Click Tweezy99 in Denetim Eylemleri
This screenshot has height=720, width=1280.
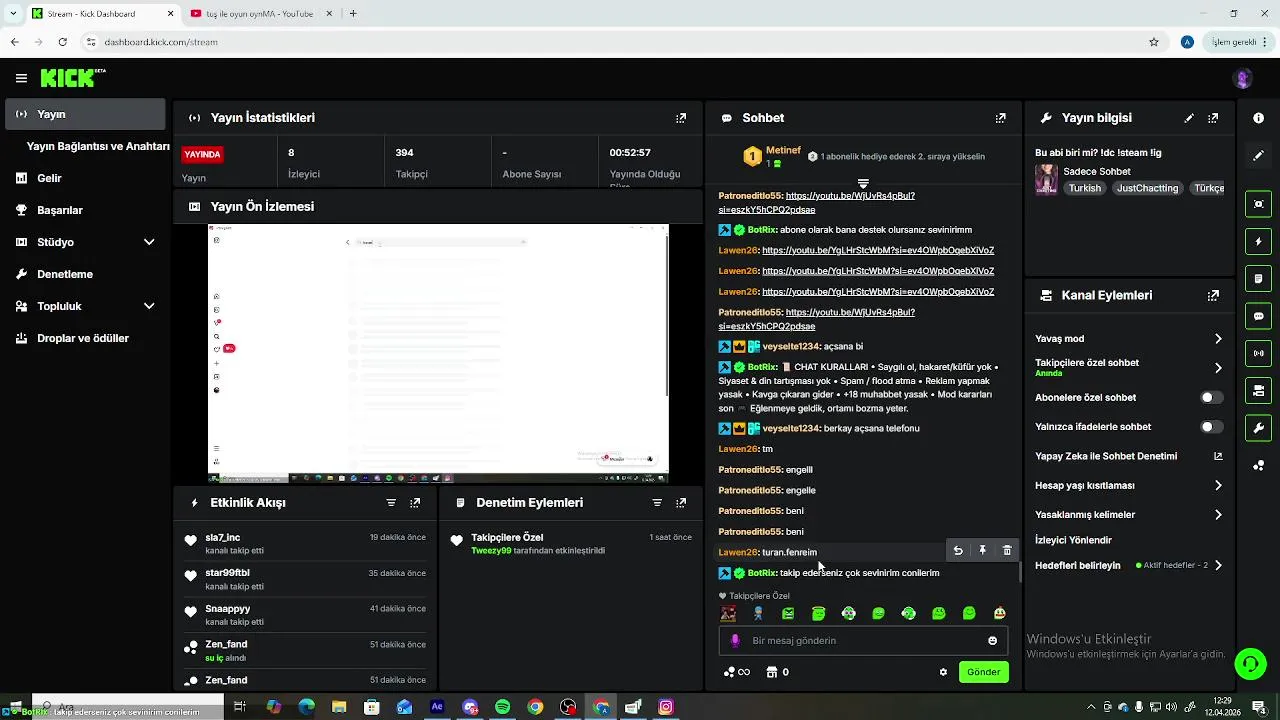click(x=491, y=551)
